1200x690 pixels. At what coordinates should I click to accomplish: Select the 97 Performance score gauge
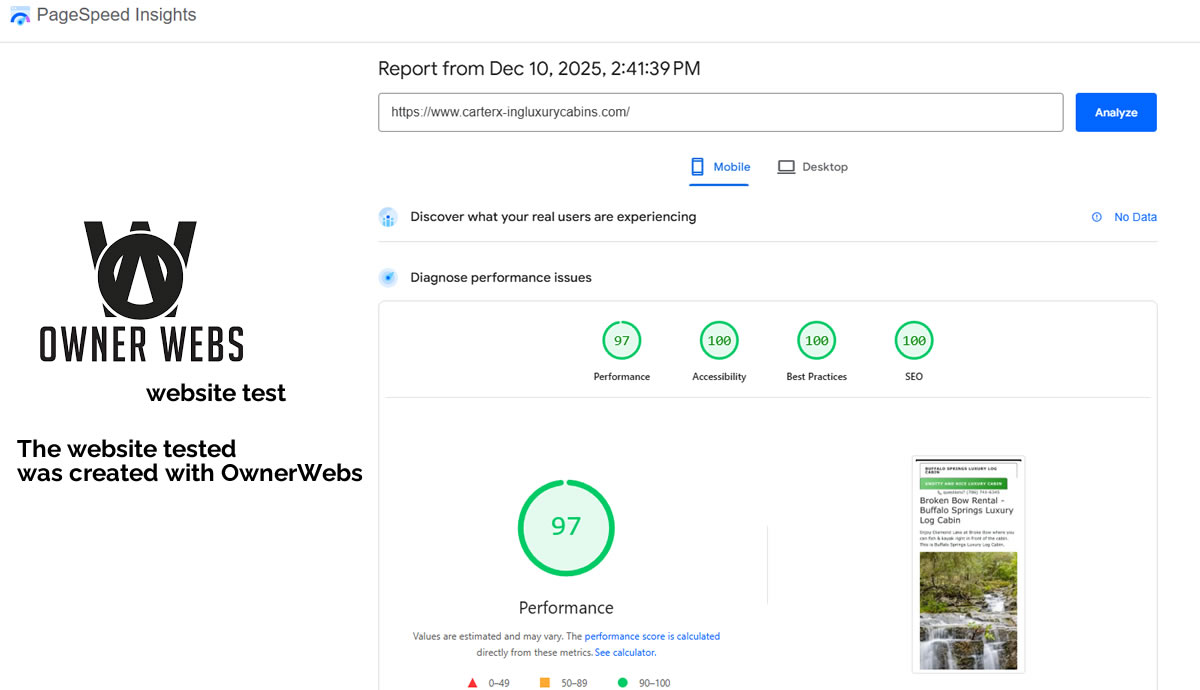[621, 341]
